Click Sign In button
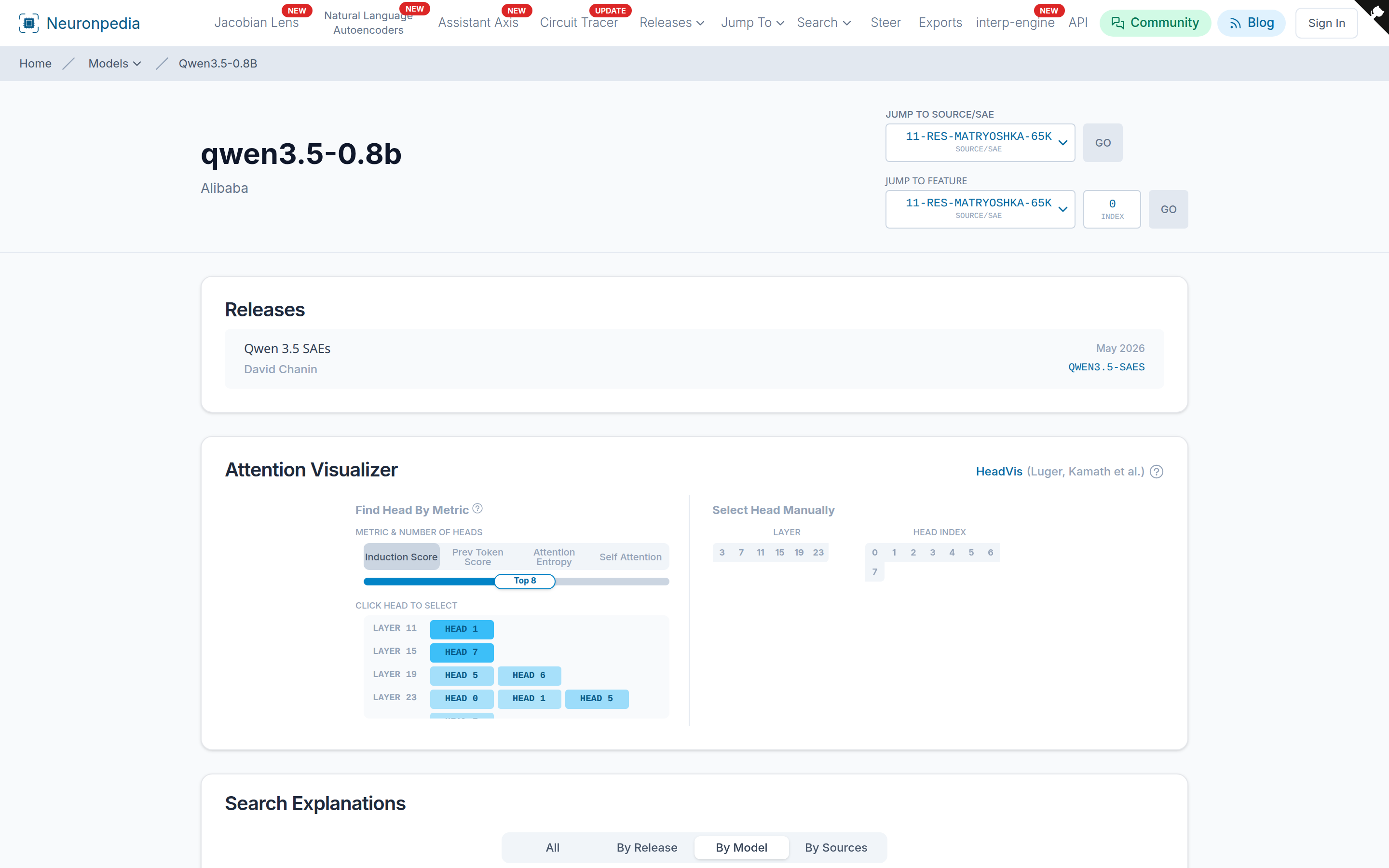The width and height of the screenshot is (1389, 868). coord(1326,23)
